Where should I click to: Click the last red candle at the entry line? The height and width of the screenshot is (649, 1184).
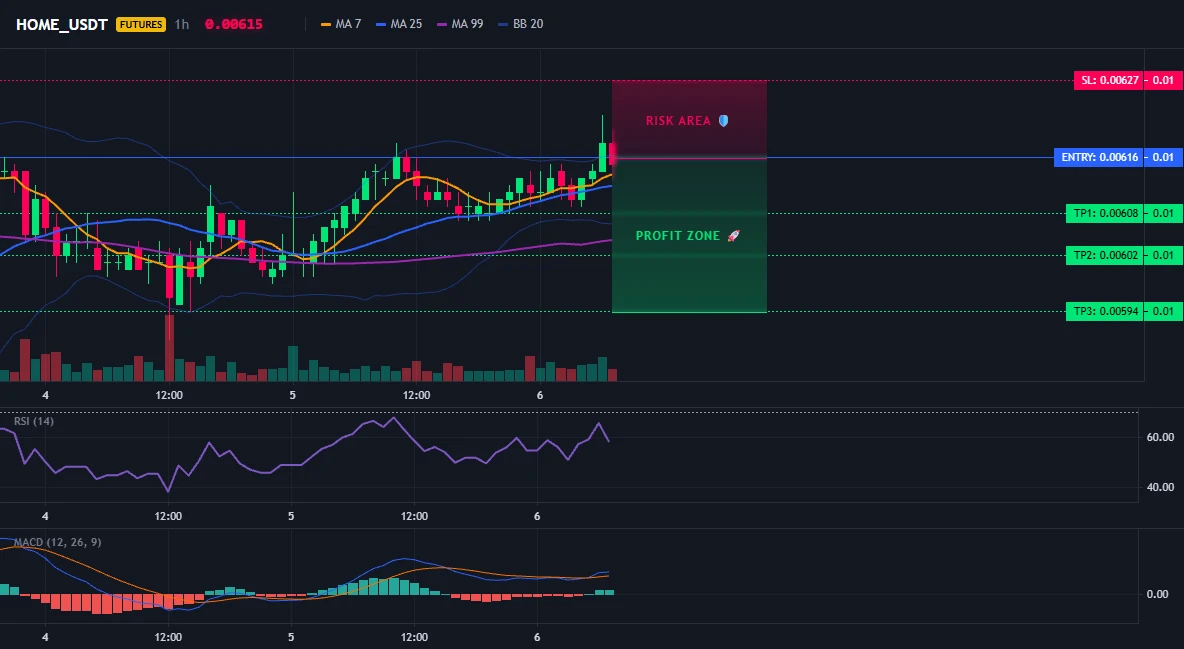pos(612,152)
